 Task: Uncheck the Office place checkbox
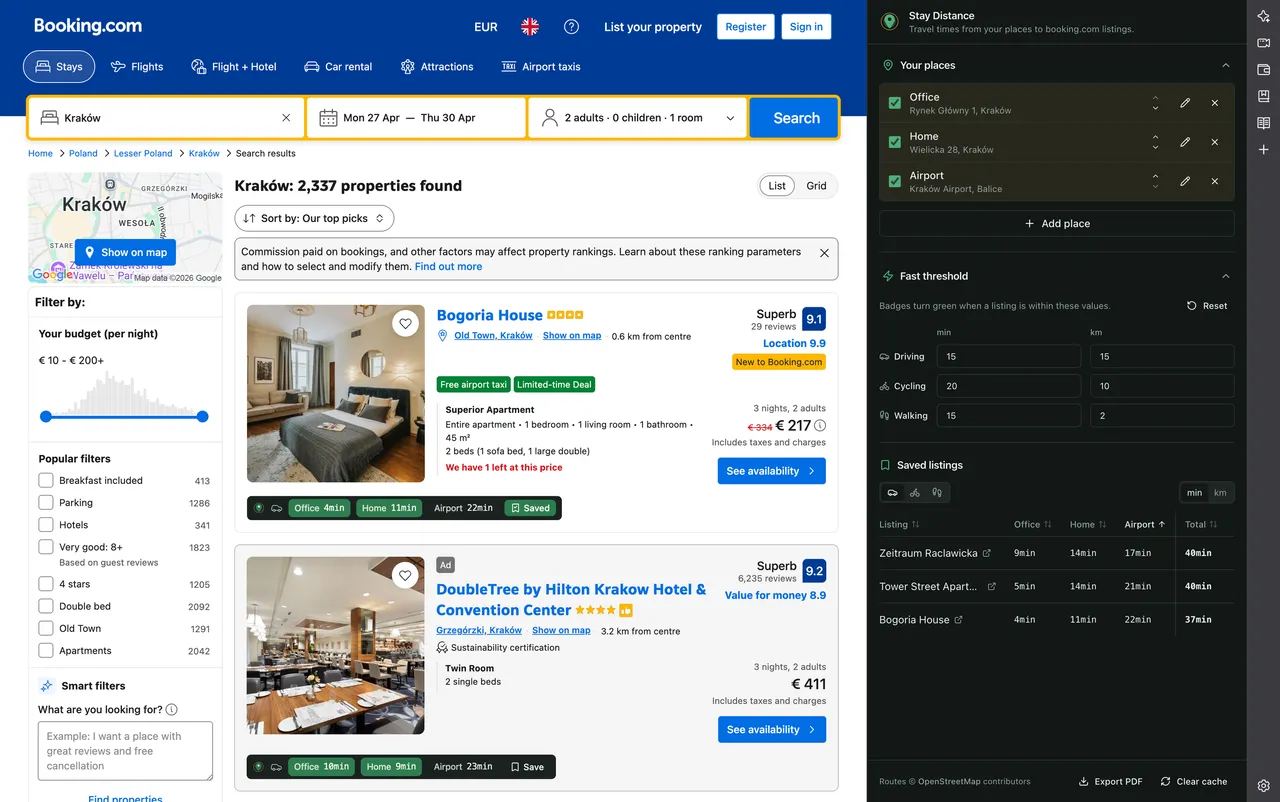click(895, 103)
